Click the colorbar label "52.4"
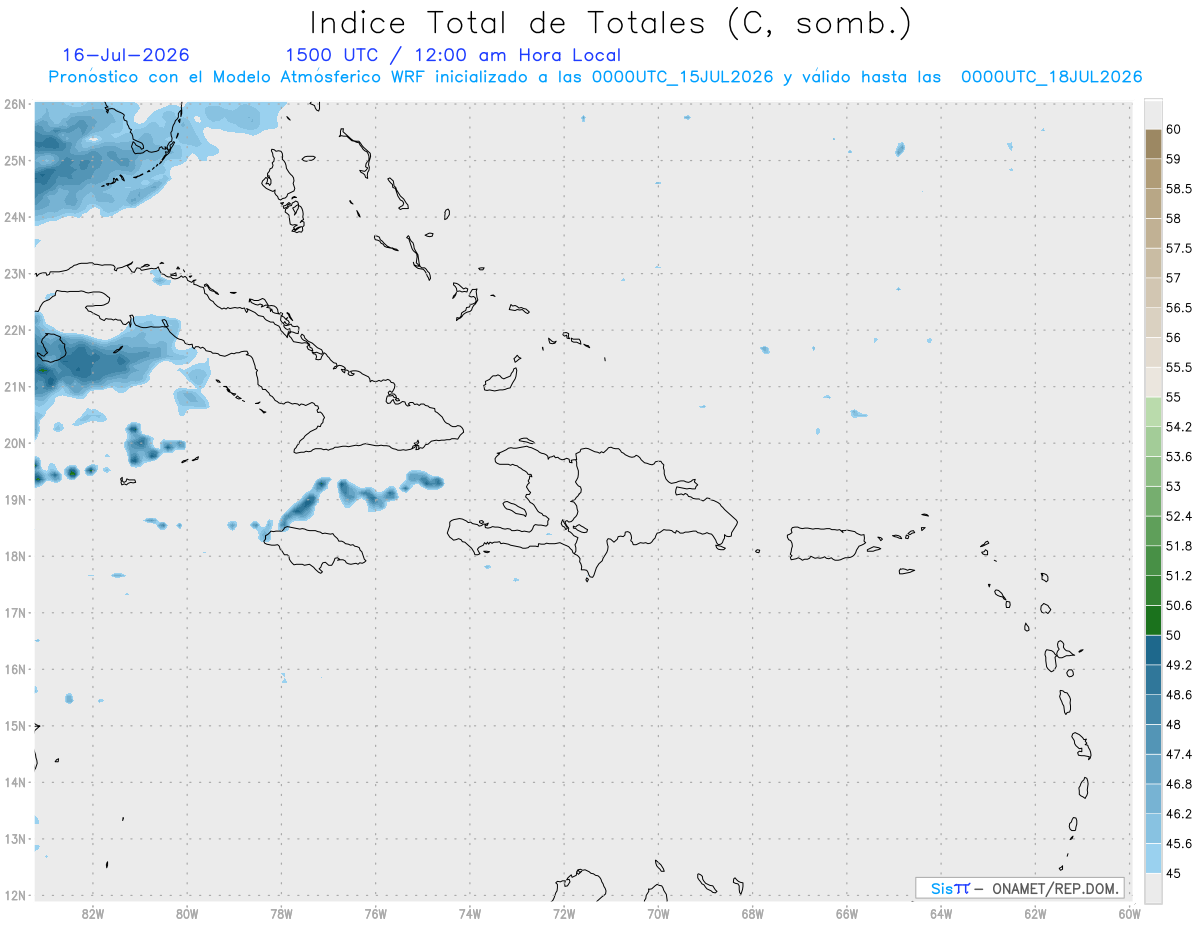The image size is (1200, 927). click(1178, 516)
